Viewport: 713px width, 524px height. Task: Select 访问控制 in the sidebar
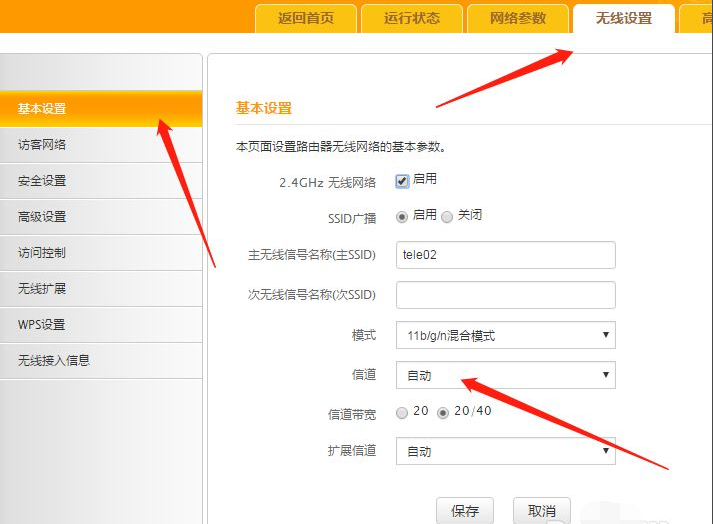point(101,252)
